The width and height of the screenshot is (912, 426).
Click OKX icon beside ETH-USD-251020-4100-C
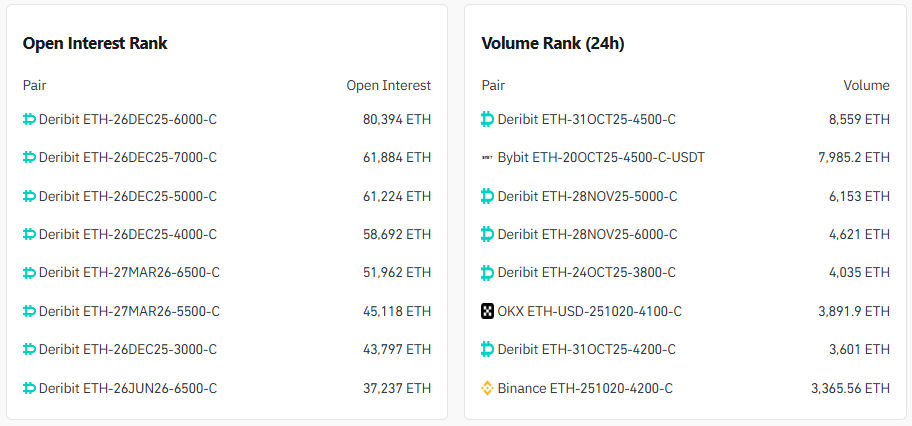point(488,311)
